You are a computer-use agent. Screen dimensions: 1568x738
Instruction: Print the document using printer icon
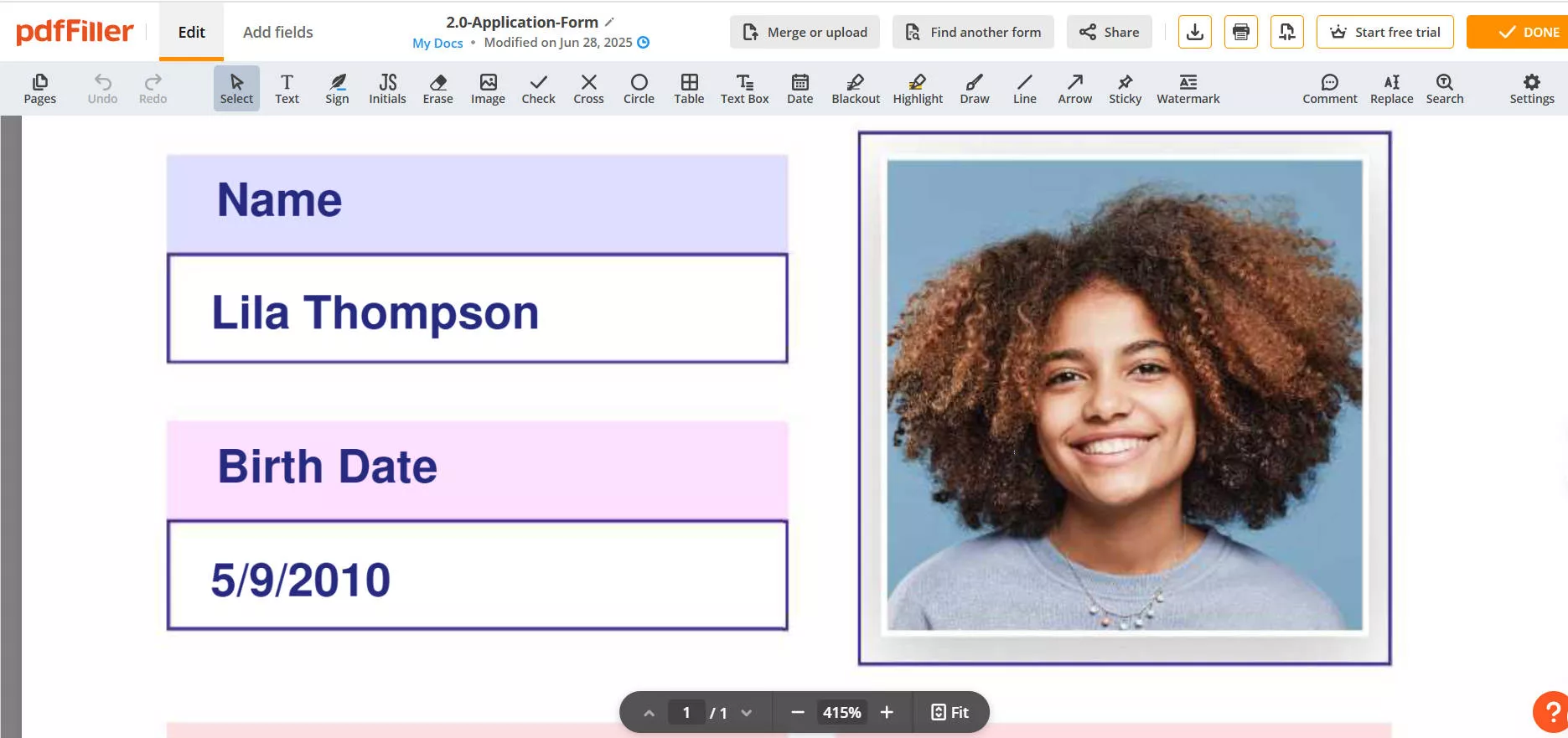[1240, 32]
